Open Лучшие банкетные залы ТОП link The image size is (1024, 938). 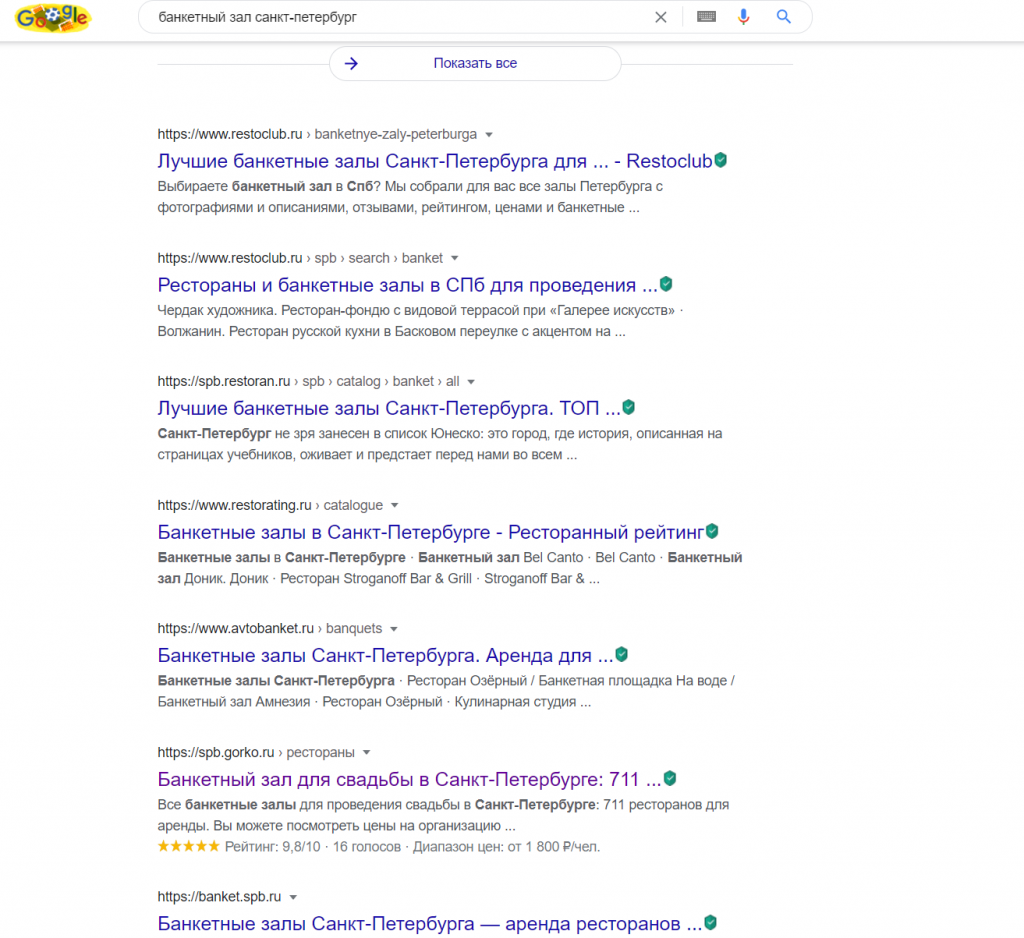coord(389,408)
